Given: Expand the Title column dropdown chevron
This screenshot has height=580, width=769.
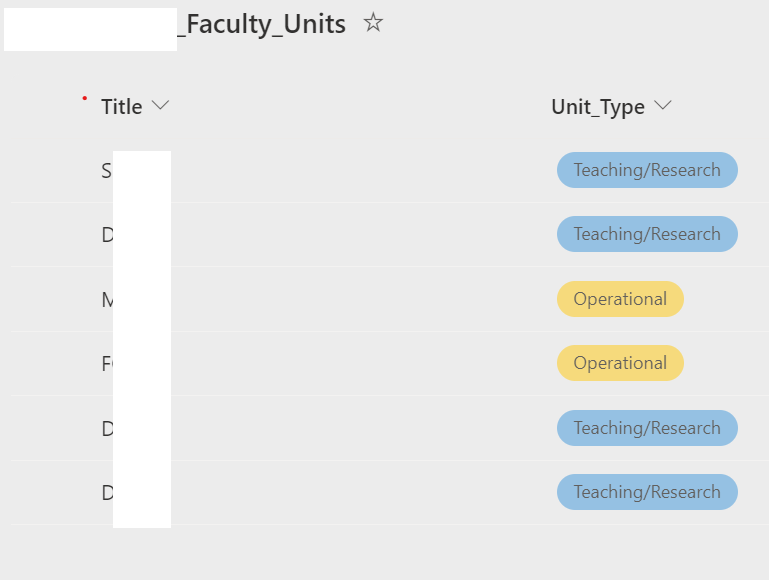Looking at the screenshot, I should pos(160,106).
